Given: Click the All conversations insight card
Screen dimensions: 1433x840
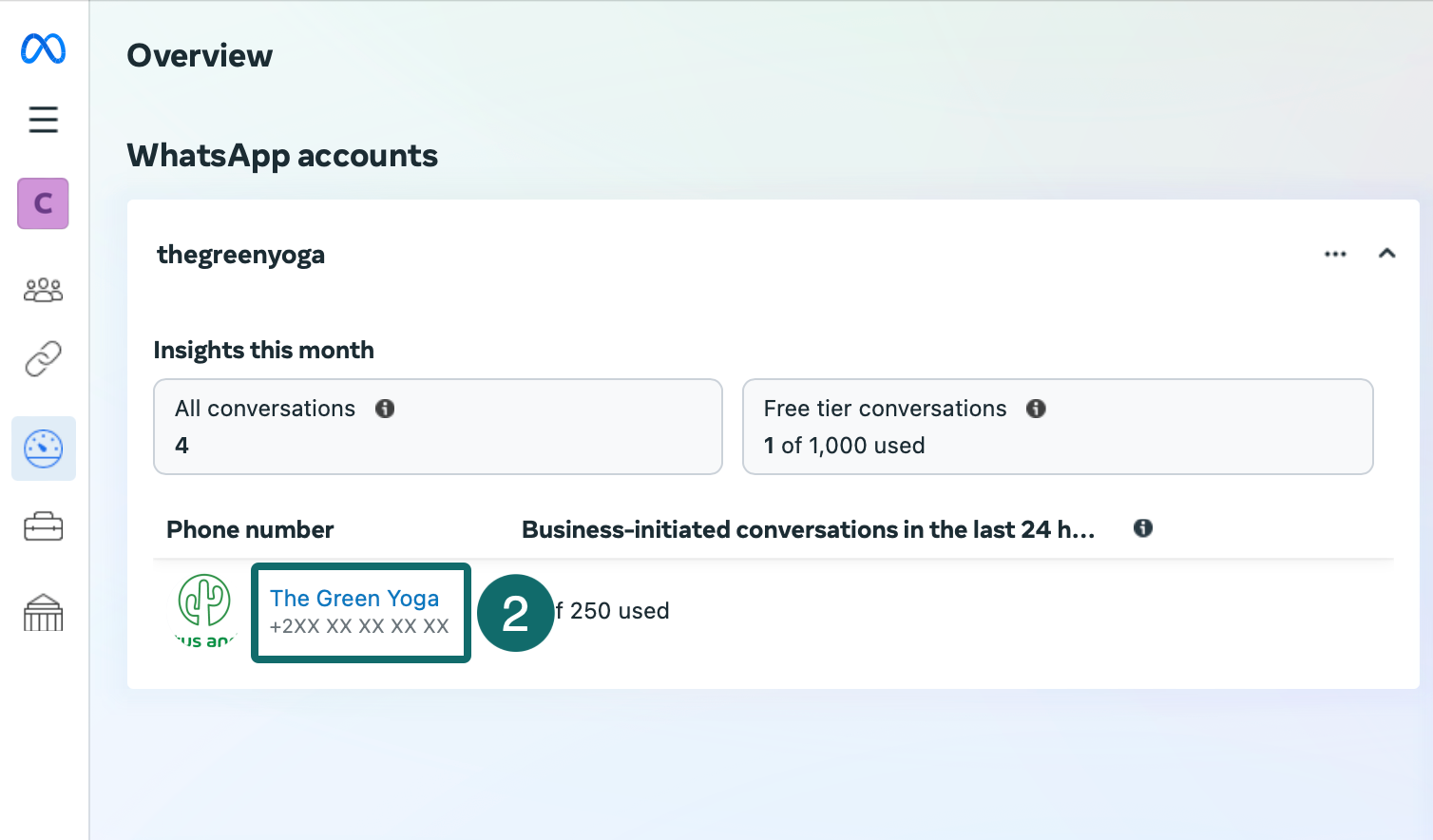Looking at the screenshot, I should pyautogui.click(x=437, y=427).
